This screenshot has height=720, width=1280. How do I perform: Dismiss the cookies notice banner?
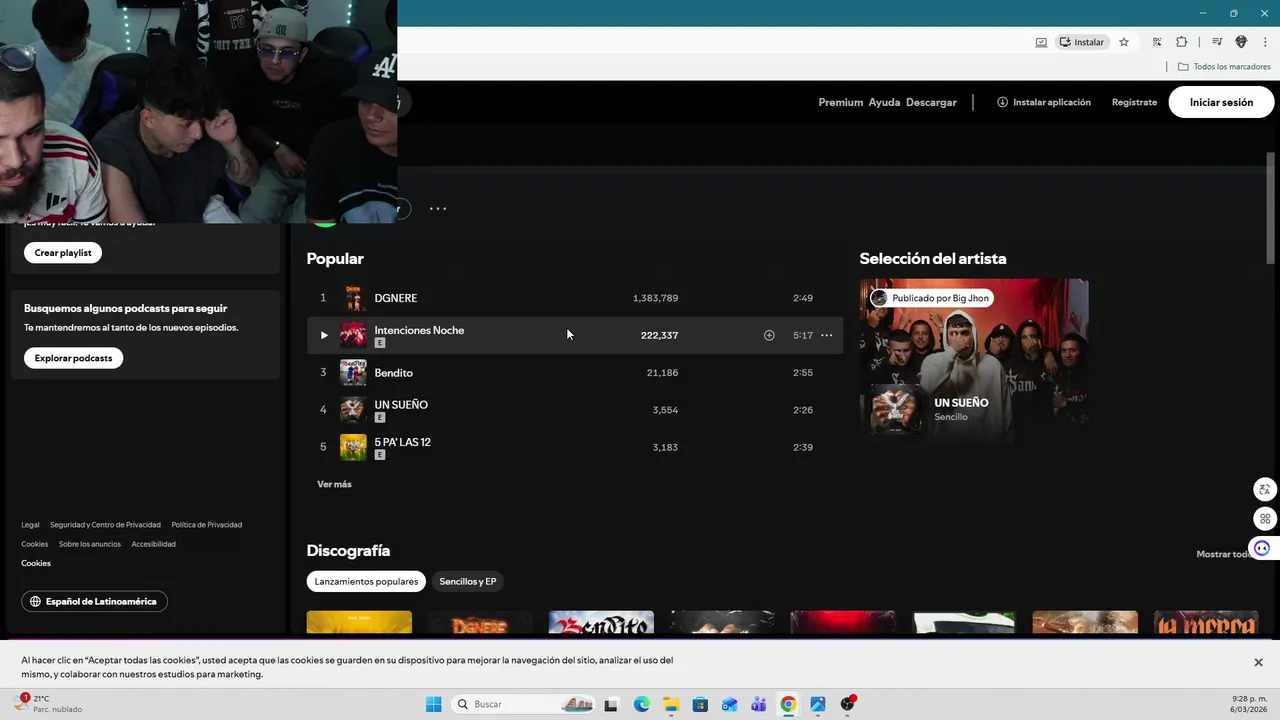(1258, 662)
